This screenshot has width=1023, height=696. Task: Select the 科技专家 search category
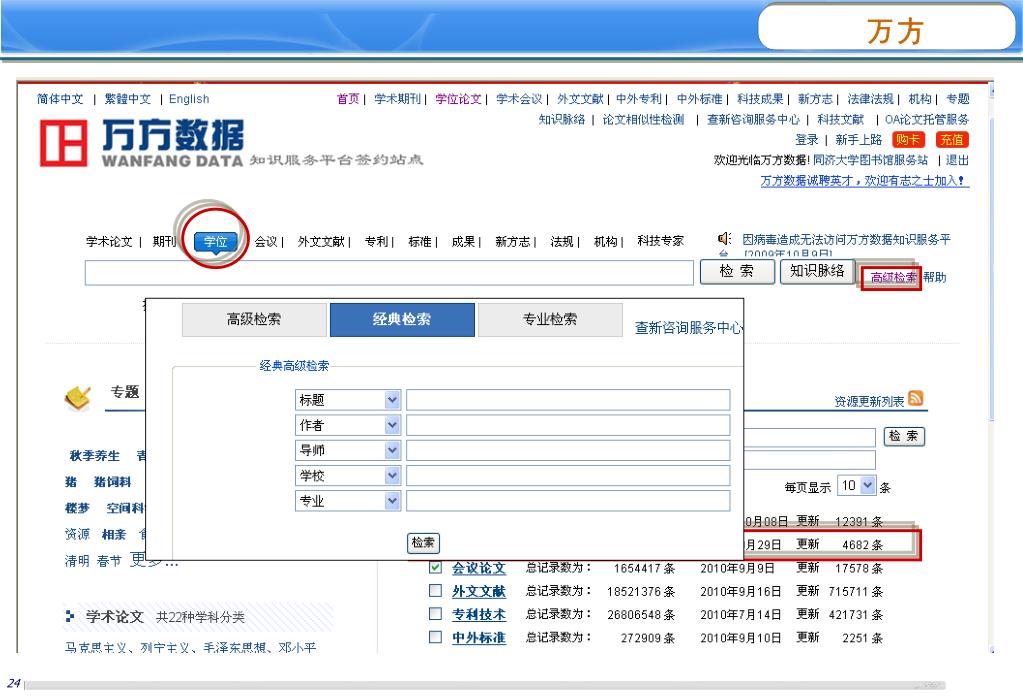[x=660, y=241]
